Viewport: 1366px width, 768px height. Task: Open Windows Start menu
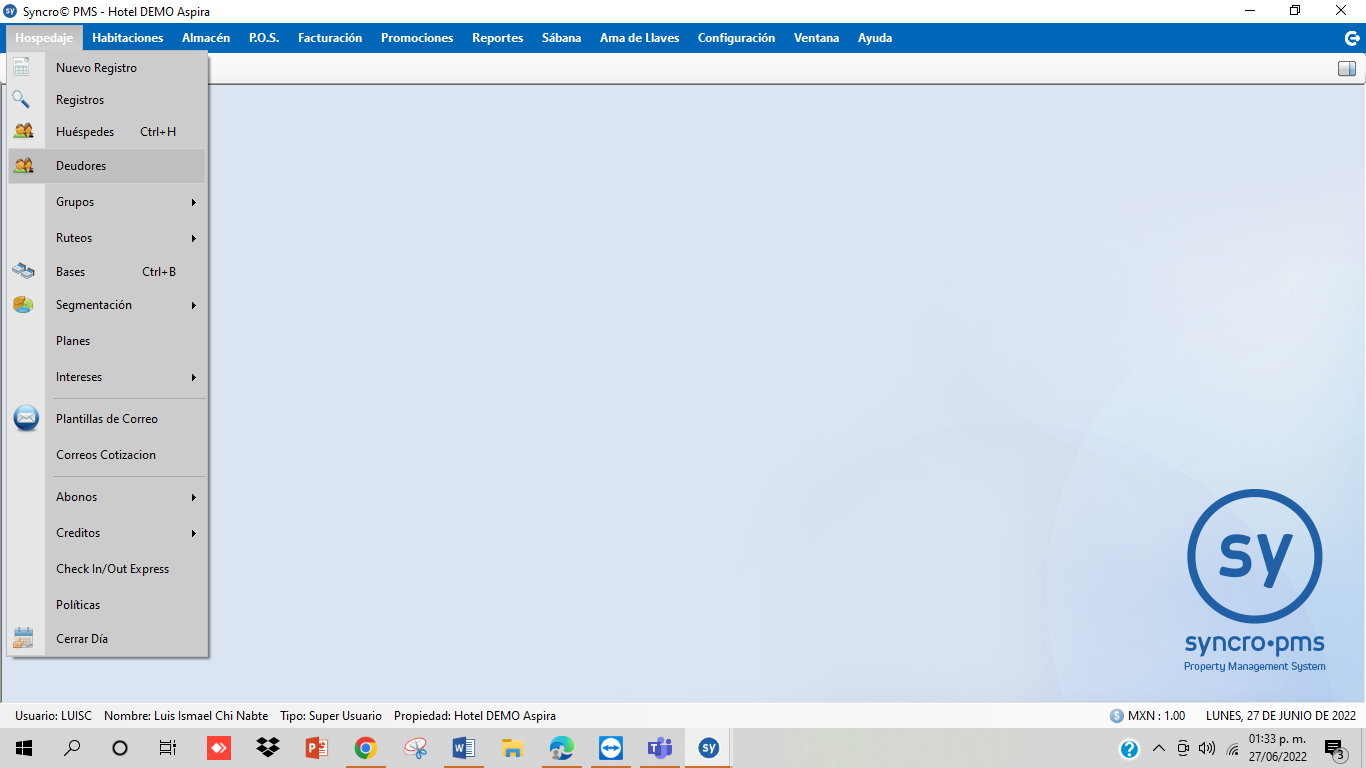(x=24, y=748)
